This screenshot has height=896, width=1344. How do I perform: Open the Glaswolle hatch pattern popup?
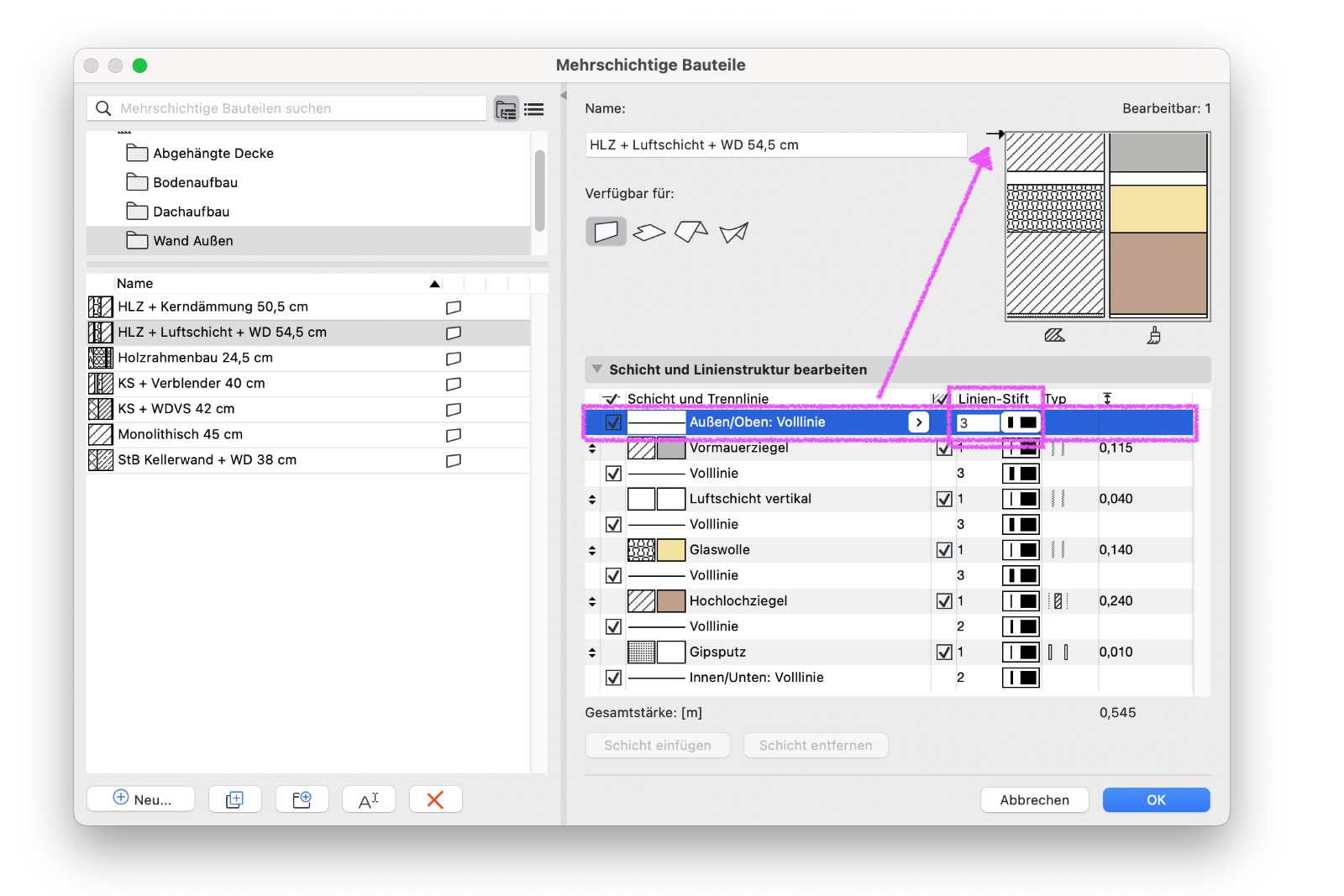pos(642,550)
